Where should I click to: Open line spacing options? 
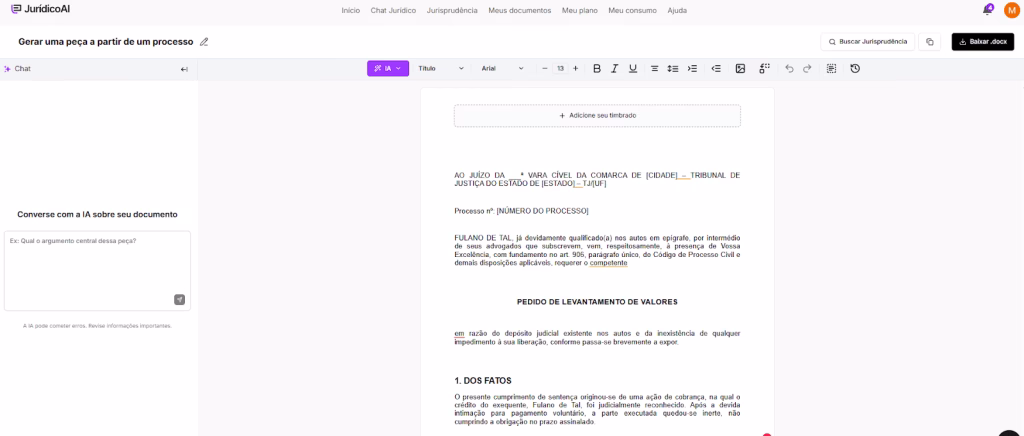pyautogui.click(x=673, y=68)
